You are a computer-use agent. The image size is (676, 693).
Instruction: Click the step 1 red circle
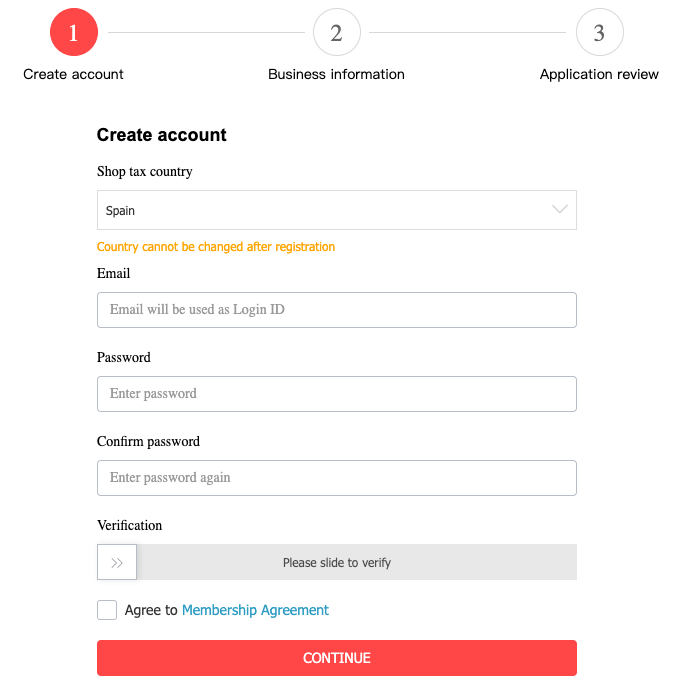tap(73, 33)
